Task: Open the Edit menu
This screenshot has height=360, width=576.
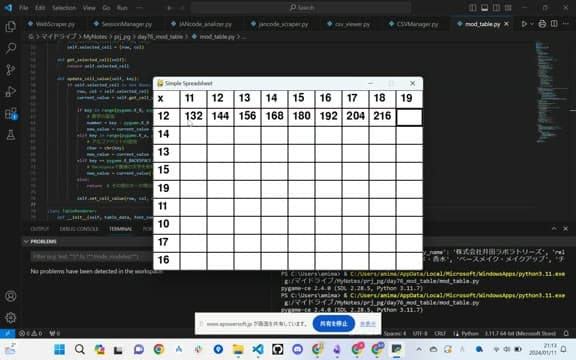Action: point(40,8)
